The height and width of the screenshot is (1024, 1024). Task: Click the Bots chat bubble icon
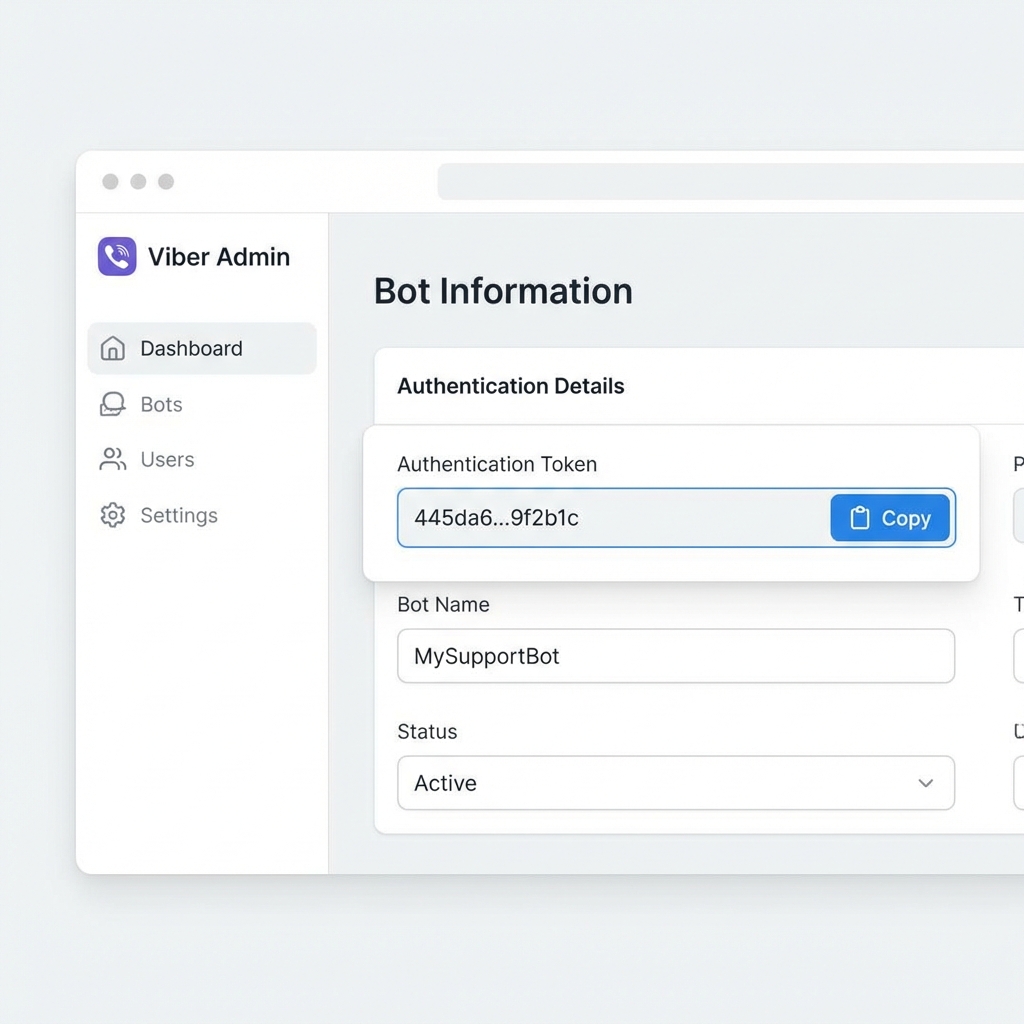[x=111, y=404]
